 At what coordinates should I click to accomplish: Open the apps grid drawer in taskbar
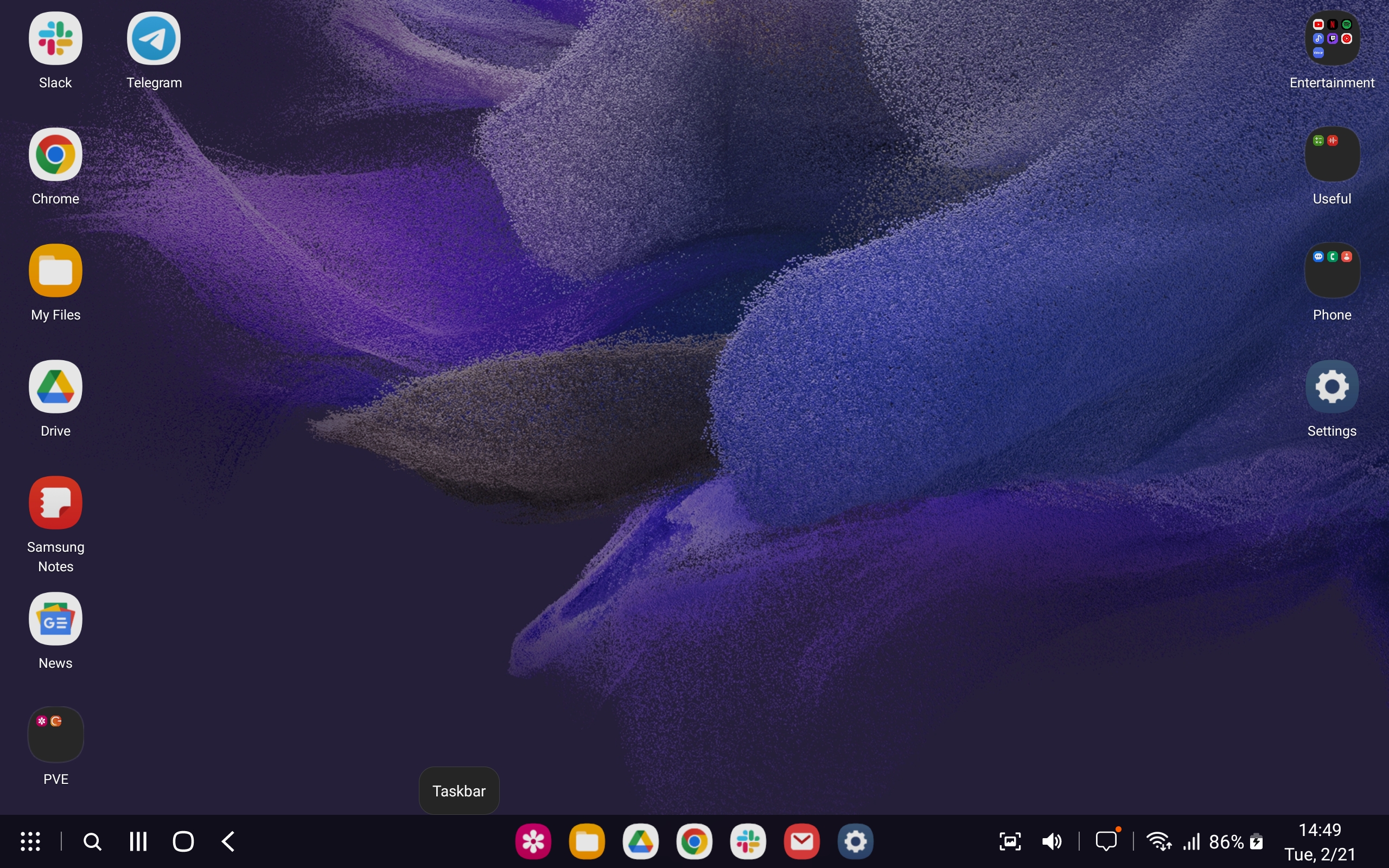(30, 841)
